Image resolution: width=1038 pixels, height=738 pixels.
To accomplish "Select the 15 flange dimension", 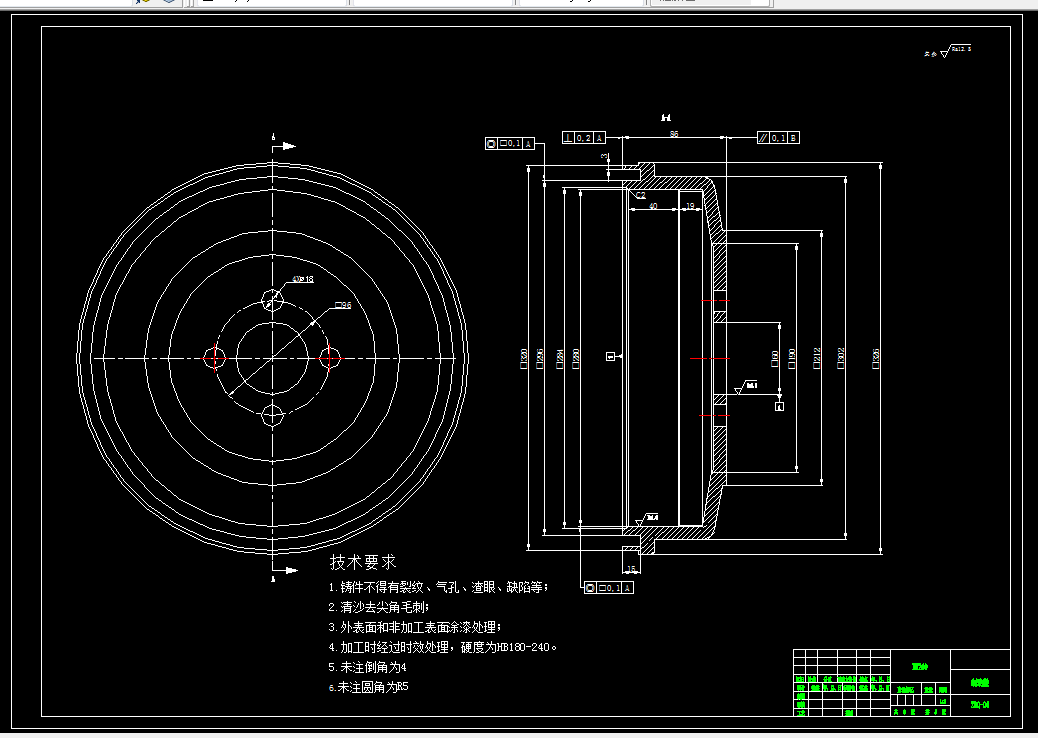I will [631, 569].
